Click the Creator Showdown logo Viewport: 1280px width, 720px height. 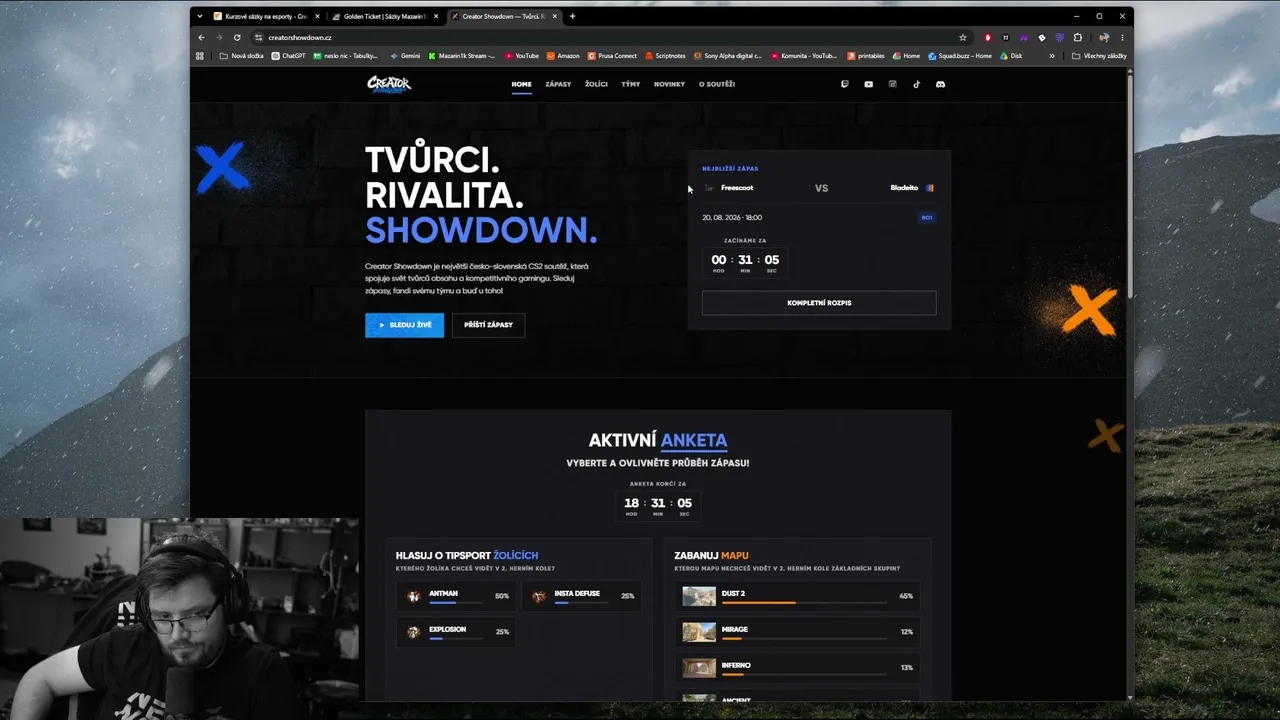click(389, 84)
